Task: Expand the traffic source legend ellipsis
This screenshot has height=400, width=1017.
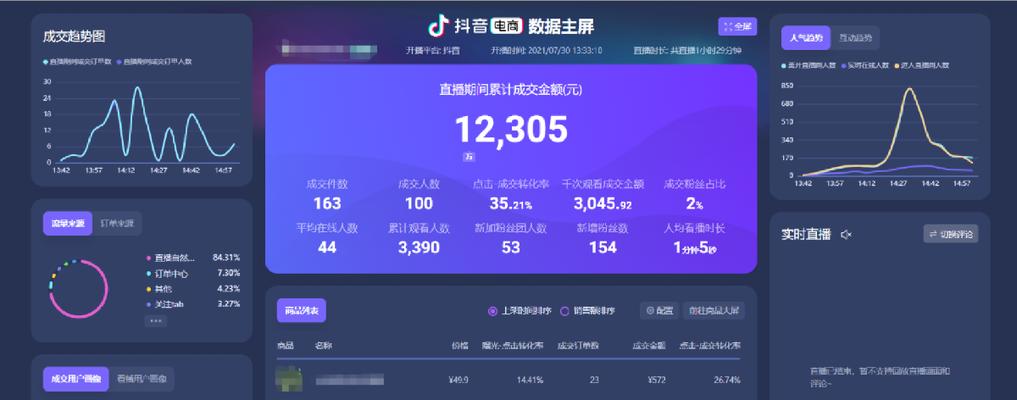Action: (x=156, y=320)
